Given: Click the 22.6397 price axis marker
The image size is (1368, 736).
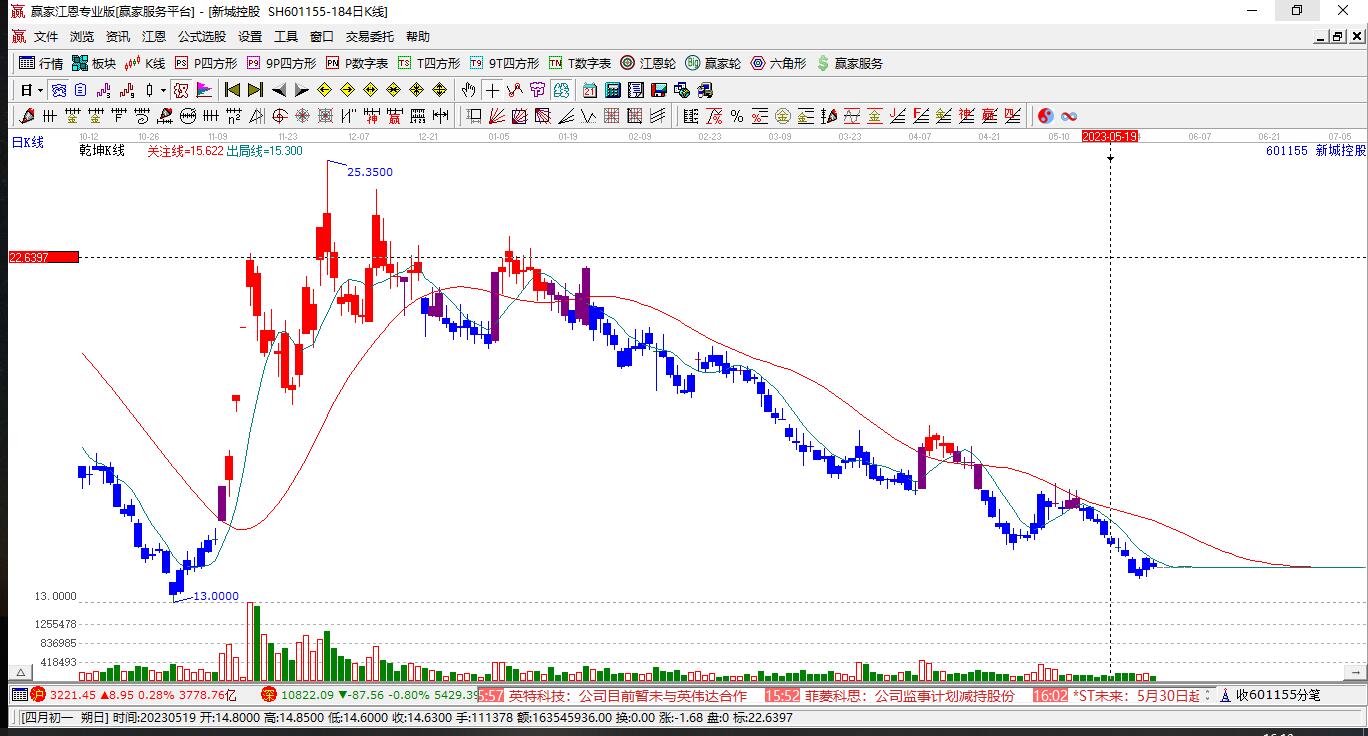Looking at the screenshot, I should [x=43, y=257].
